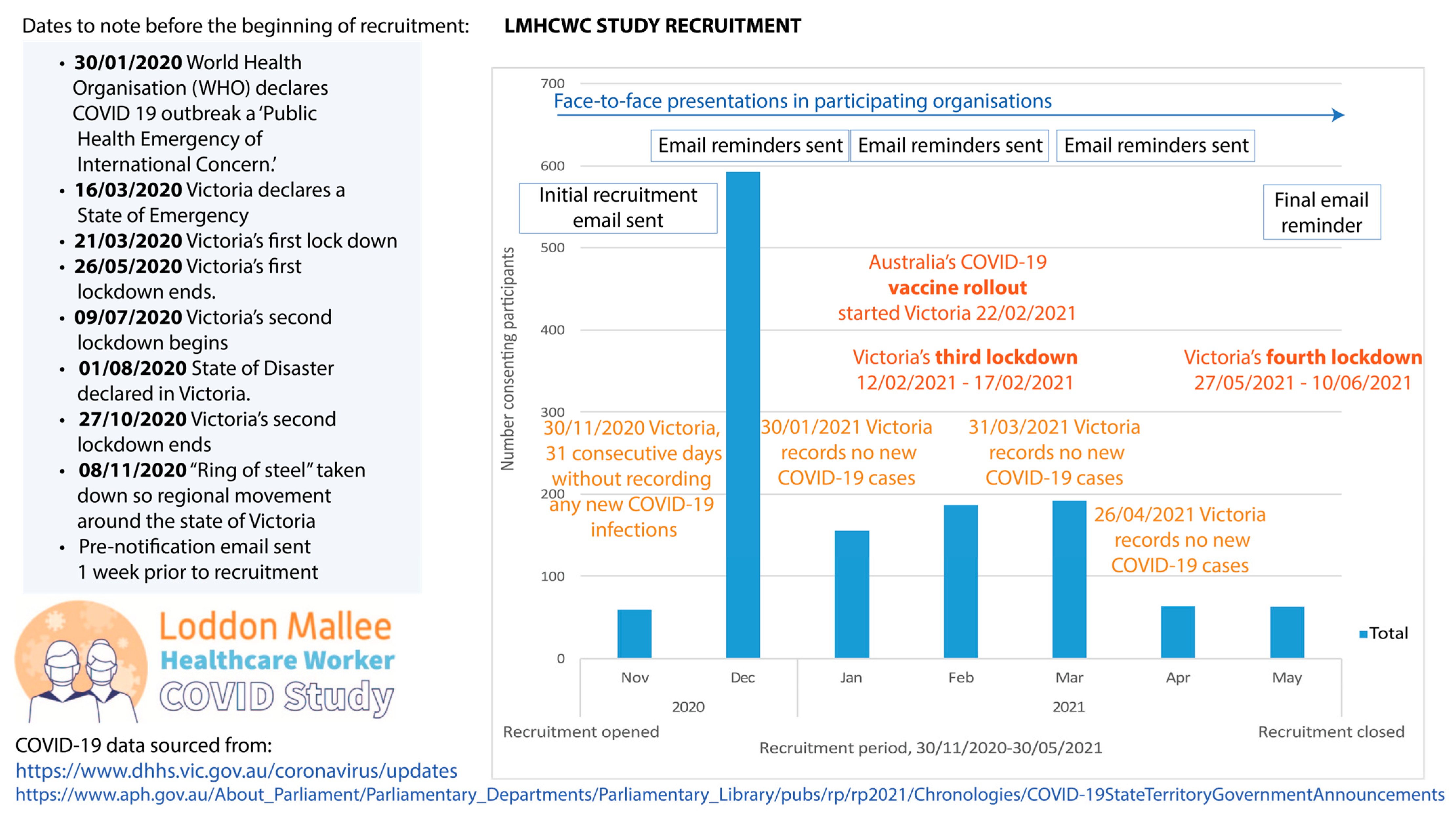The height and width of the screenshot is (819, 1456).
Task: Click the November 2020 bar
Action: [634, 634]
